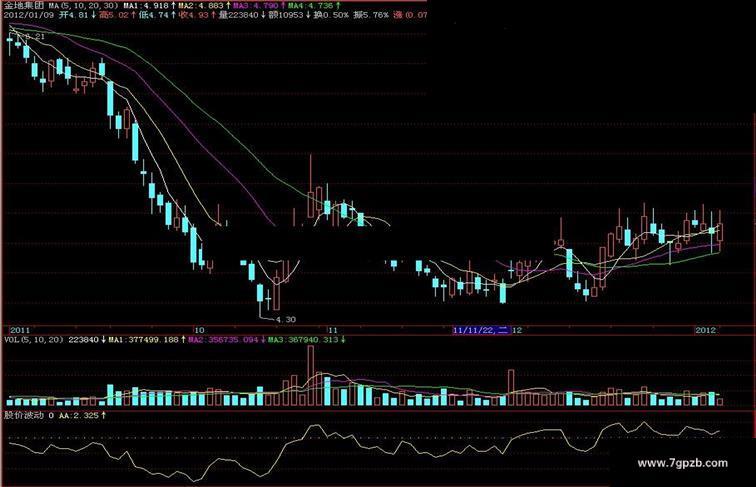Select the highlighted 11/11/22 date marker
Image resolution: width=756 pixels, height=487 pixels.
tap(481, 330)
